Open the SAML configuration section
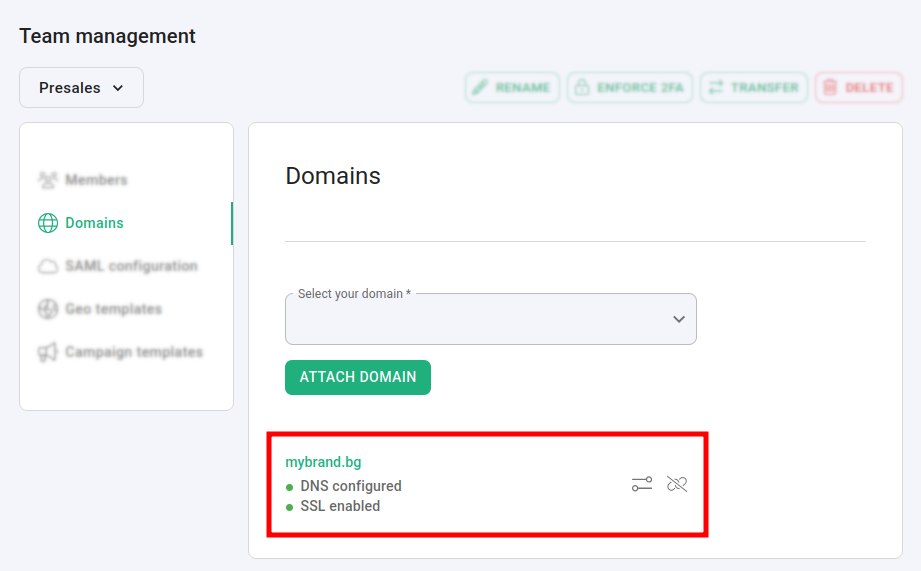Viewport: 921px width, 571px height. click(131, 266)
